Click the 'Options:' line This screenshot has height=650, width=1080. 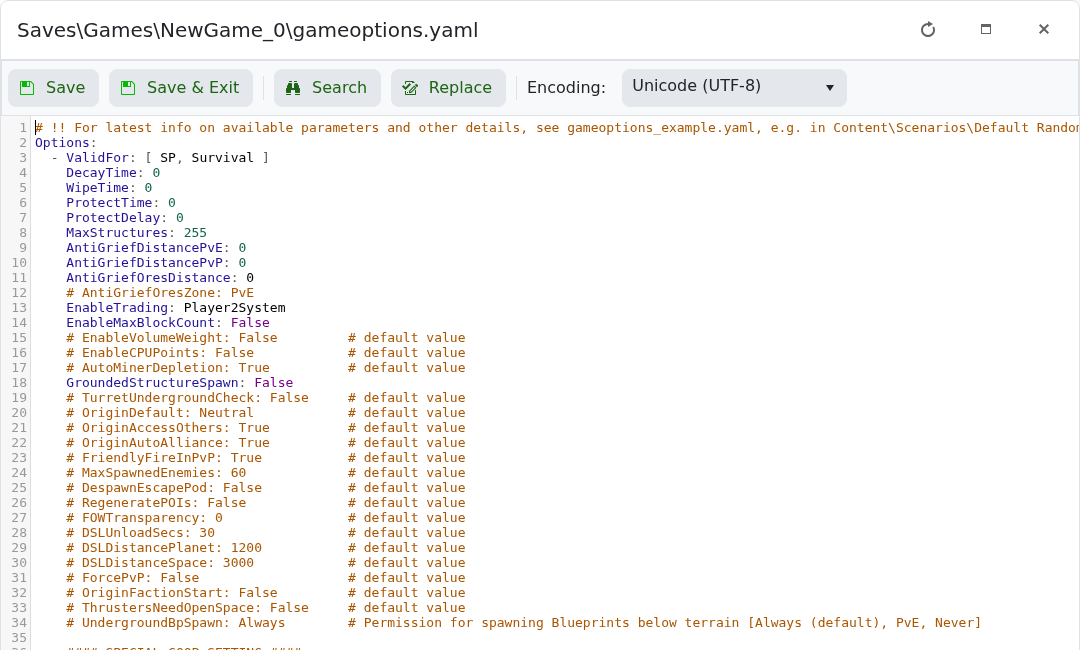point(66,143)
